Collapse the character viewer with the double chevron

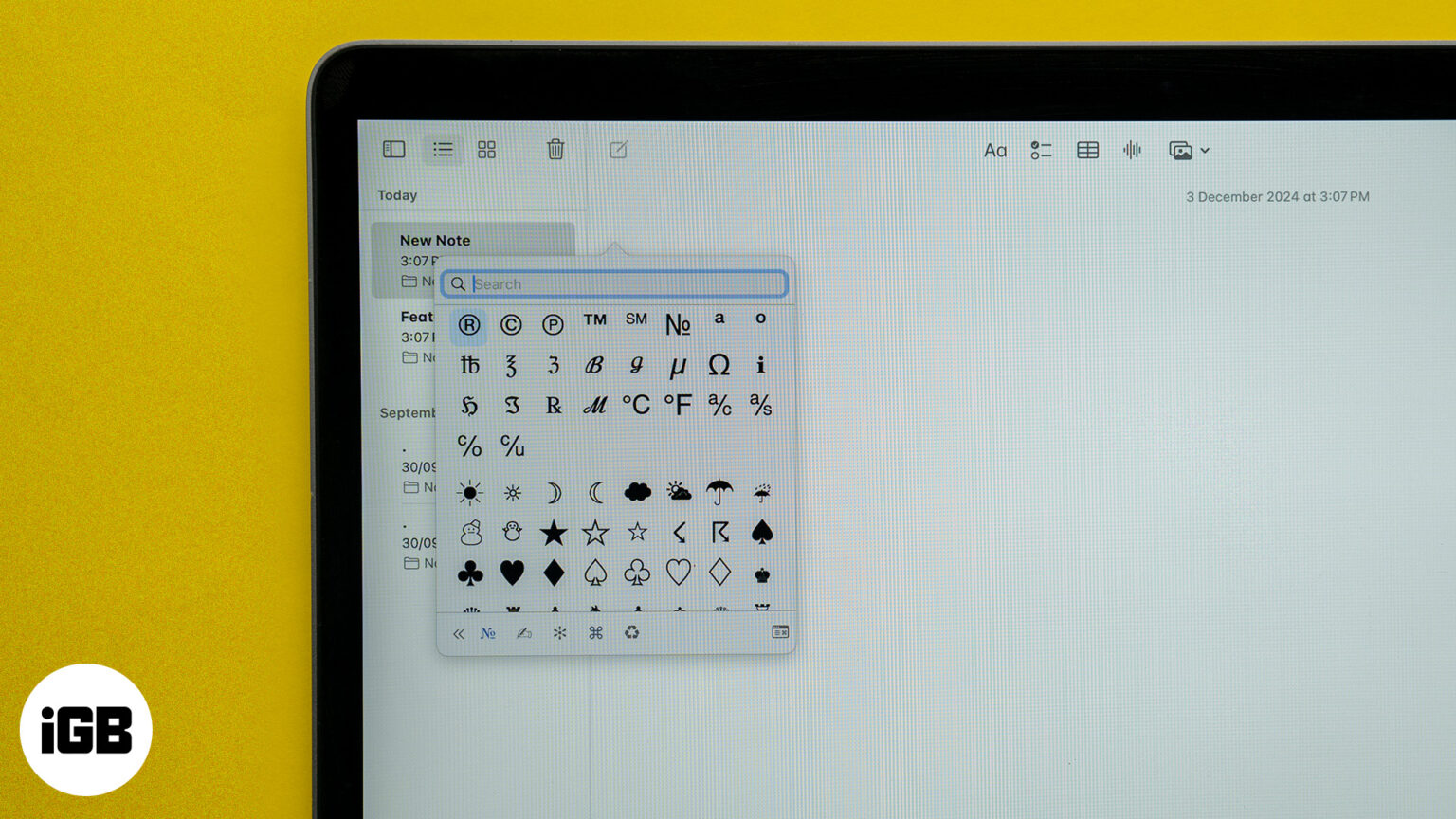tap(459, 633)
